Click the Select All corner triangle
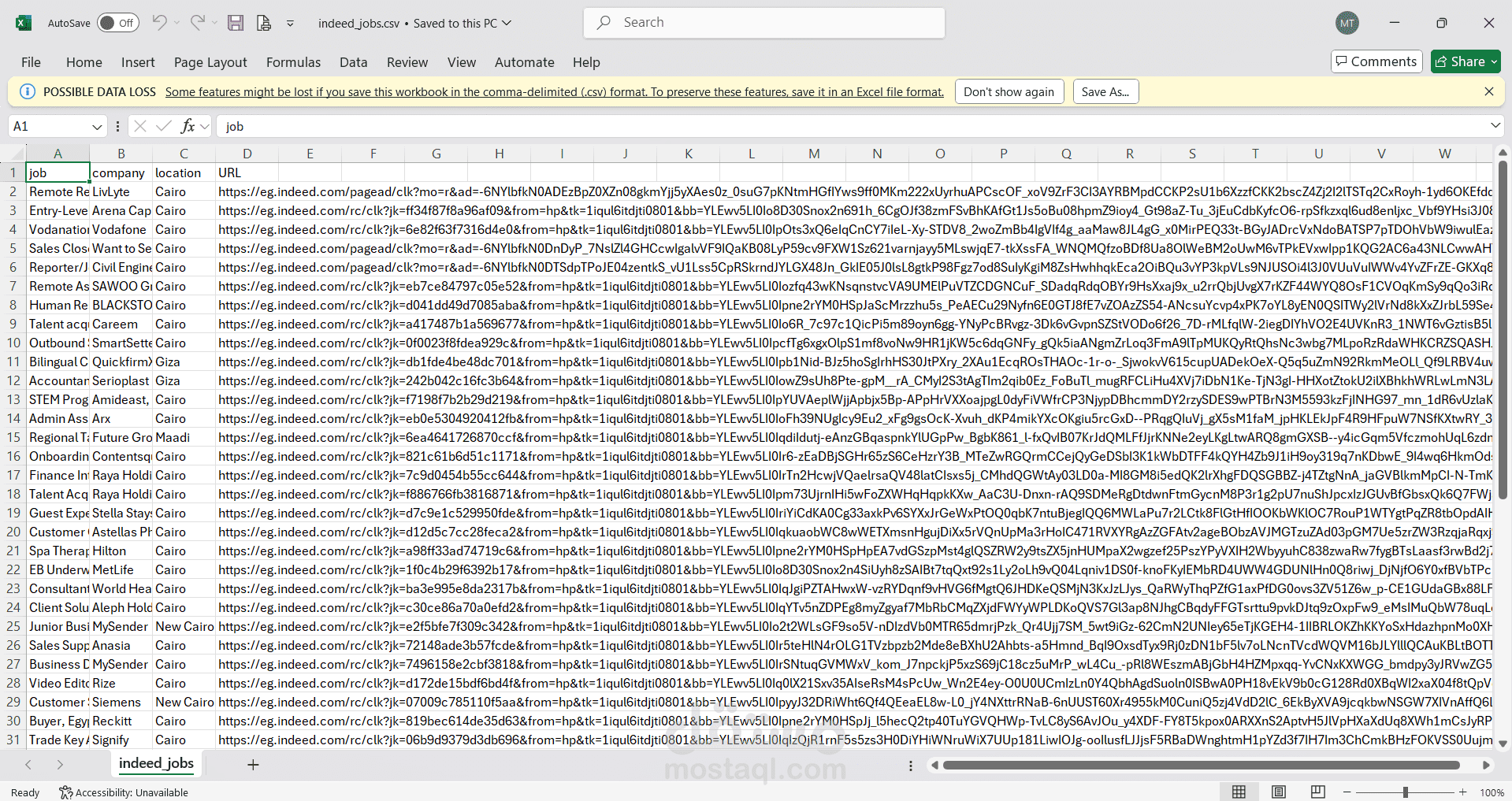1512x801 pixels. coord(17,154)
